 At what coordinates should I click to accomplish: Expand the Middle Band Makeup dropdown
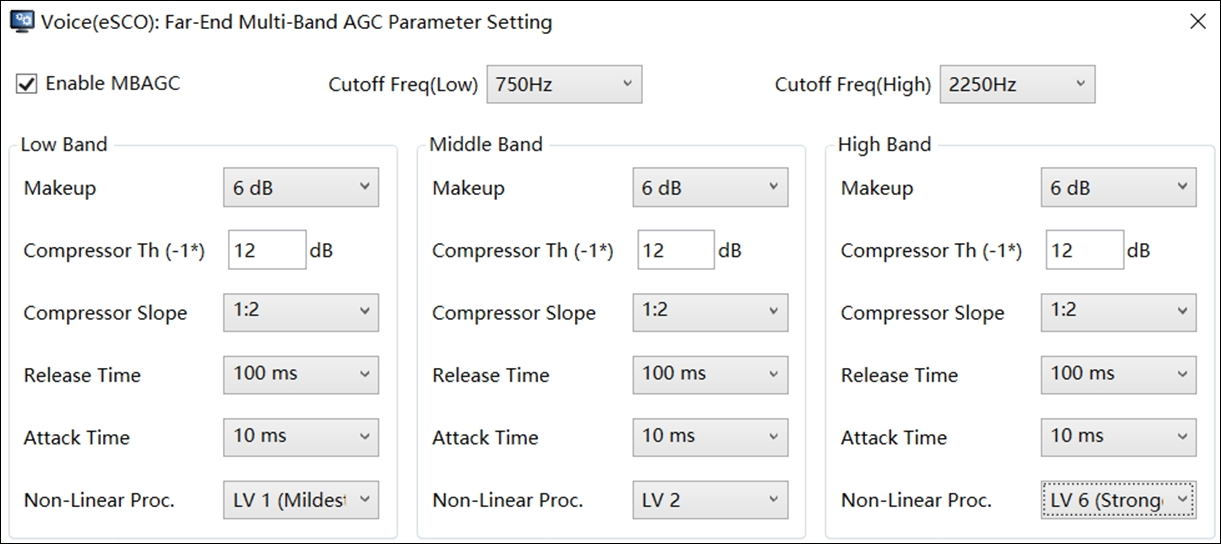coord(709,188)
